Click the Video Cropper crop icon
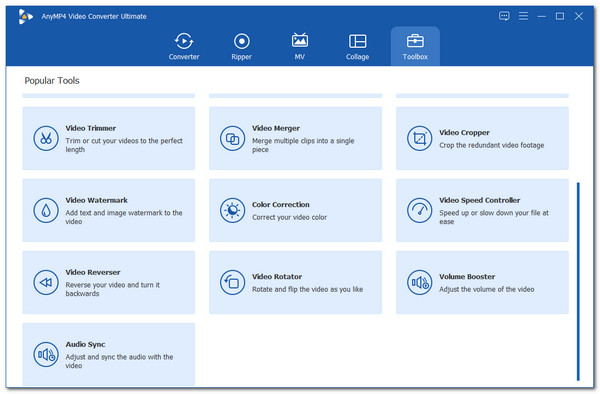Viewport: 600px width, 394px height. (x=419, y=138)
